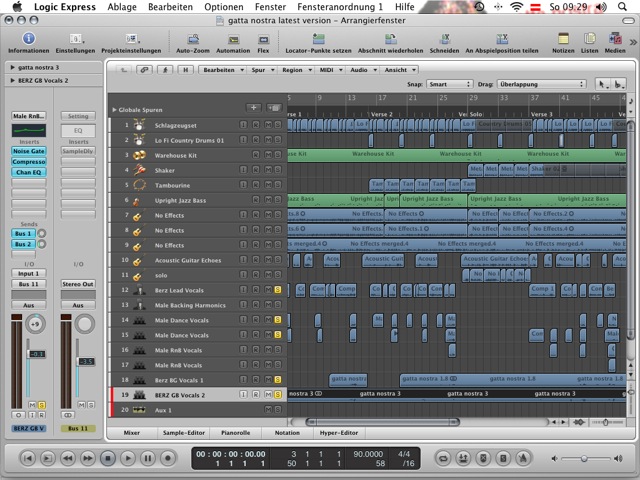Click the Noise Gate insert
This screenshot has height=480, width=640.
(x=29, y=151)
